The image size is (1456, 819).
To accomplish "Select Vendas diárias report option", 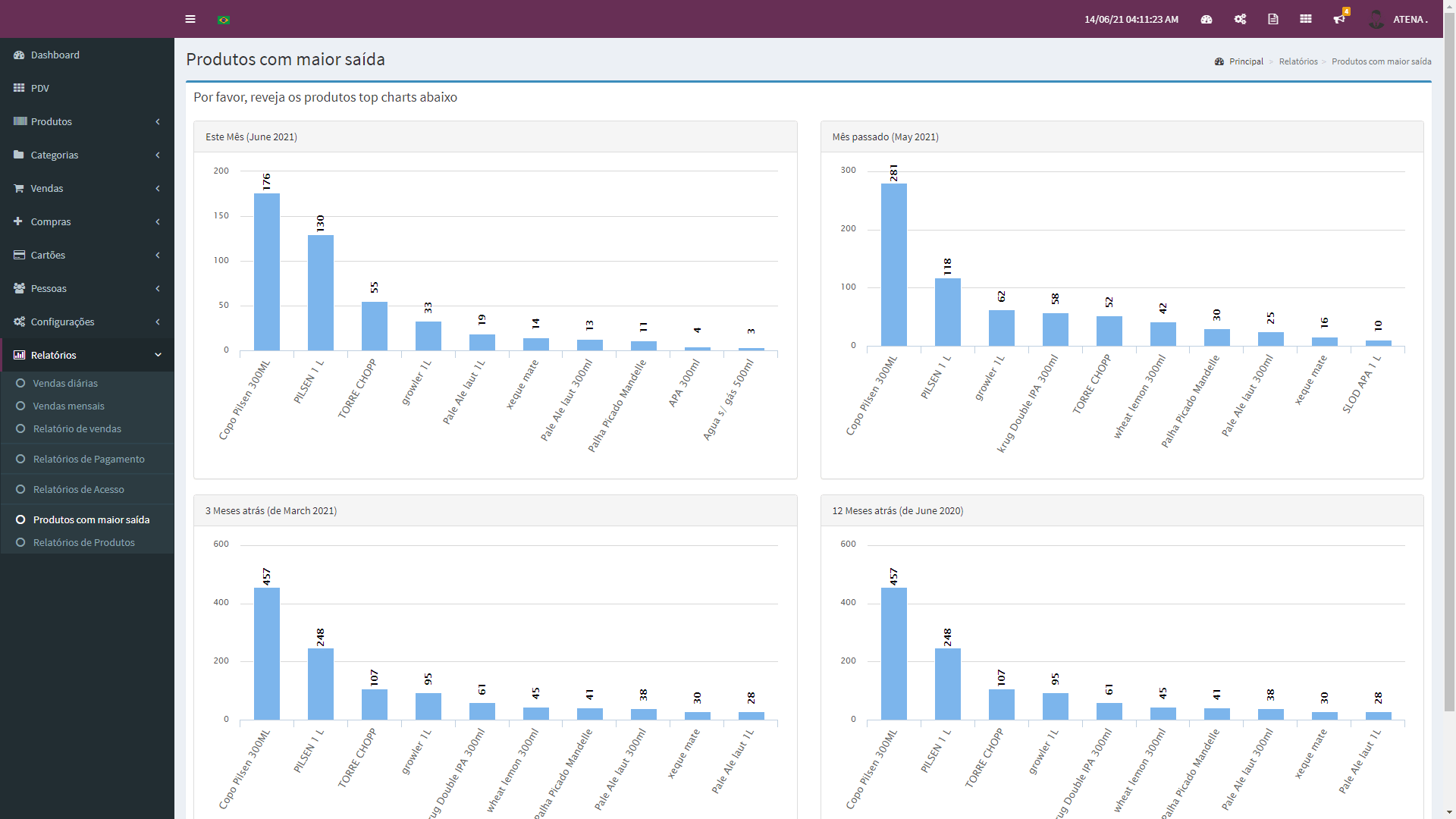I will [65, 383].
